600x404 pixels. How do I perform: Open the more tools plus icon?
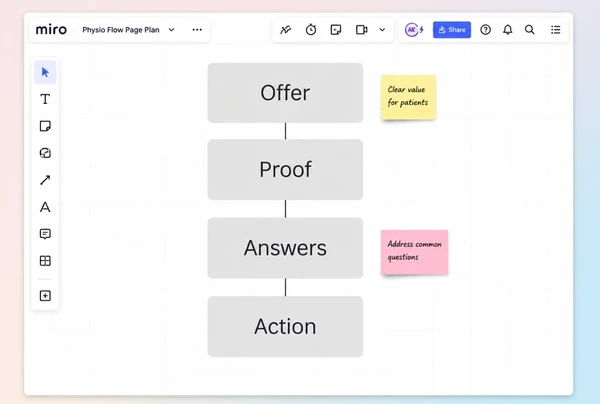(x=45, y=295)
